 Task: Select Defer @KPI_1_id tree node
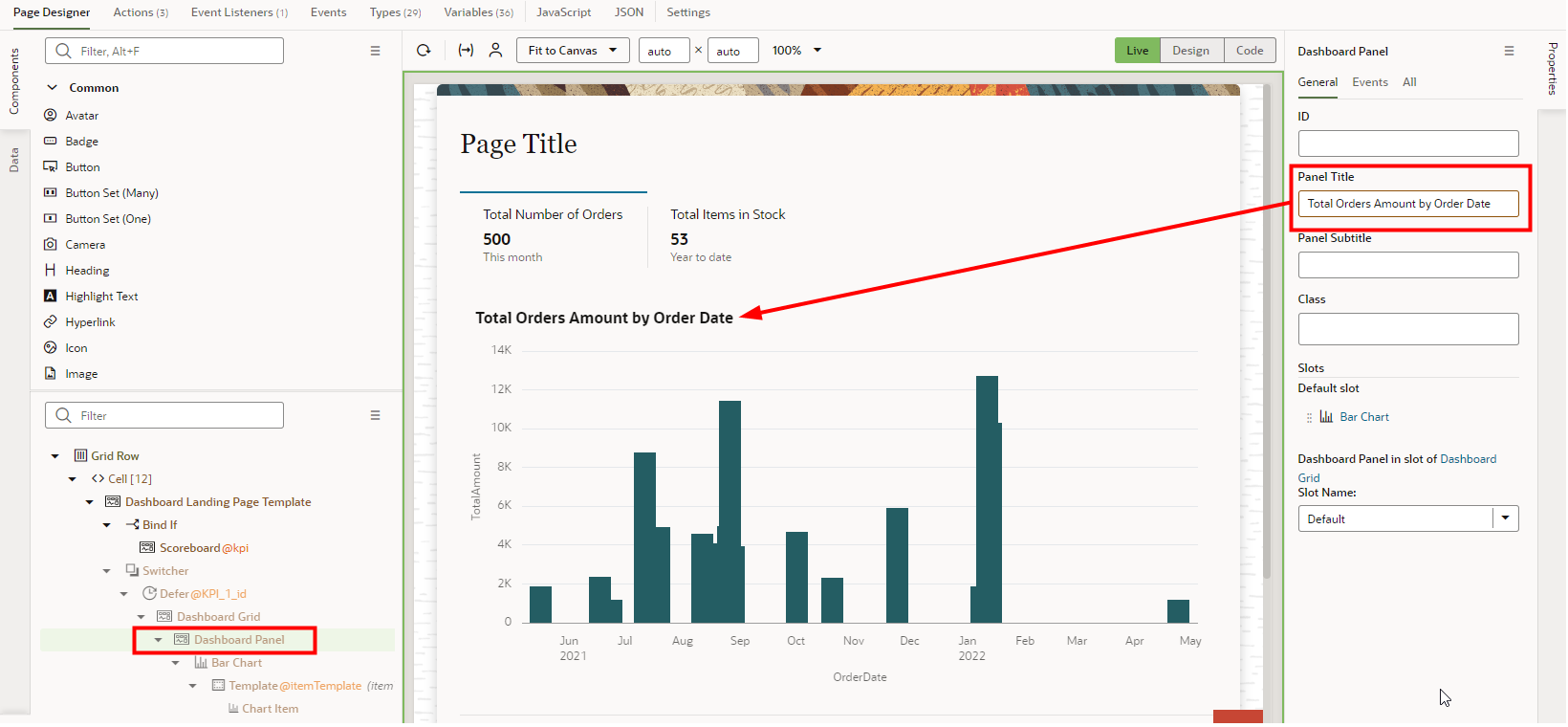click(x=203, y=594)
